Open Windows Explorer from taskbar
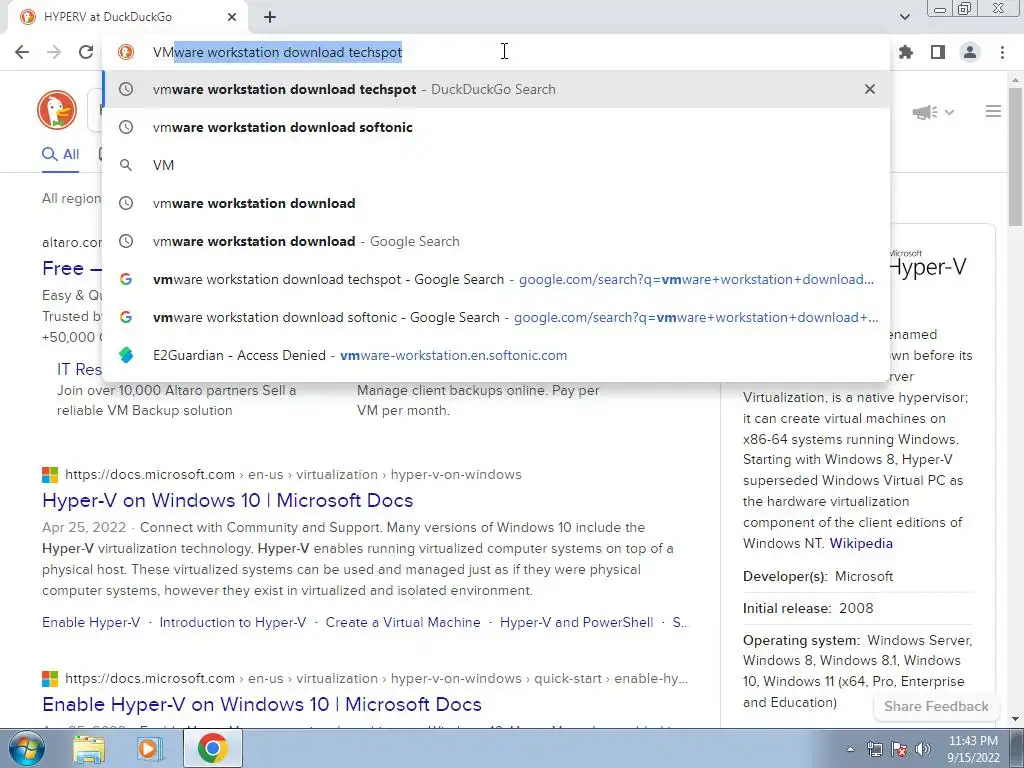 tap(89, 748)
